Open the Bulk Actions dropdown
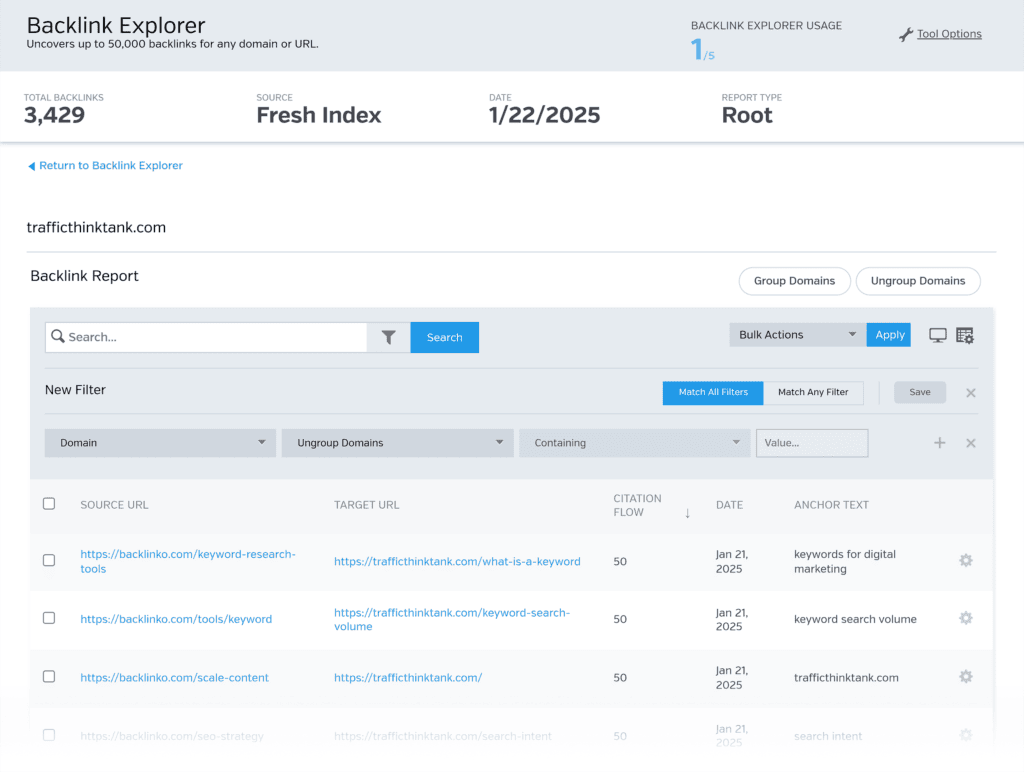Viewport: 1024px width, 772px height. click(x=797, y=335)
